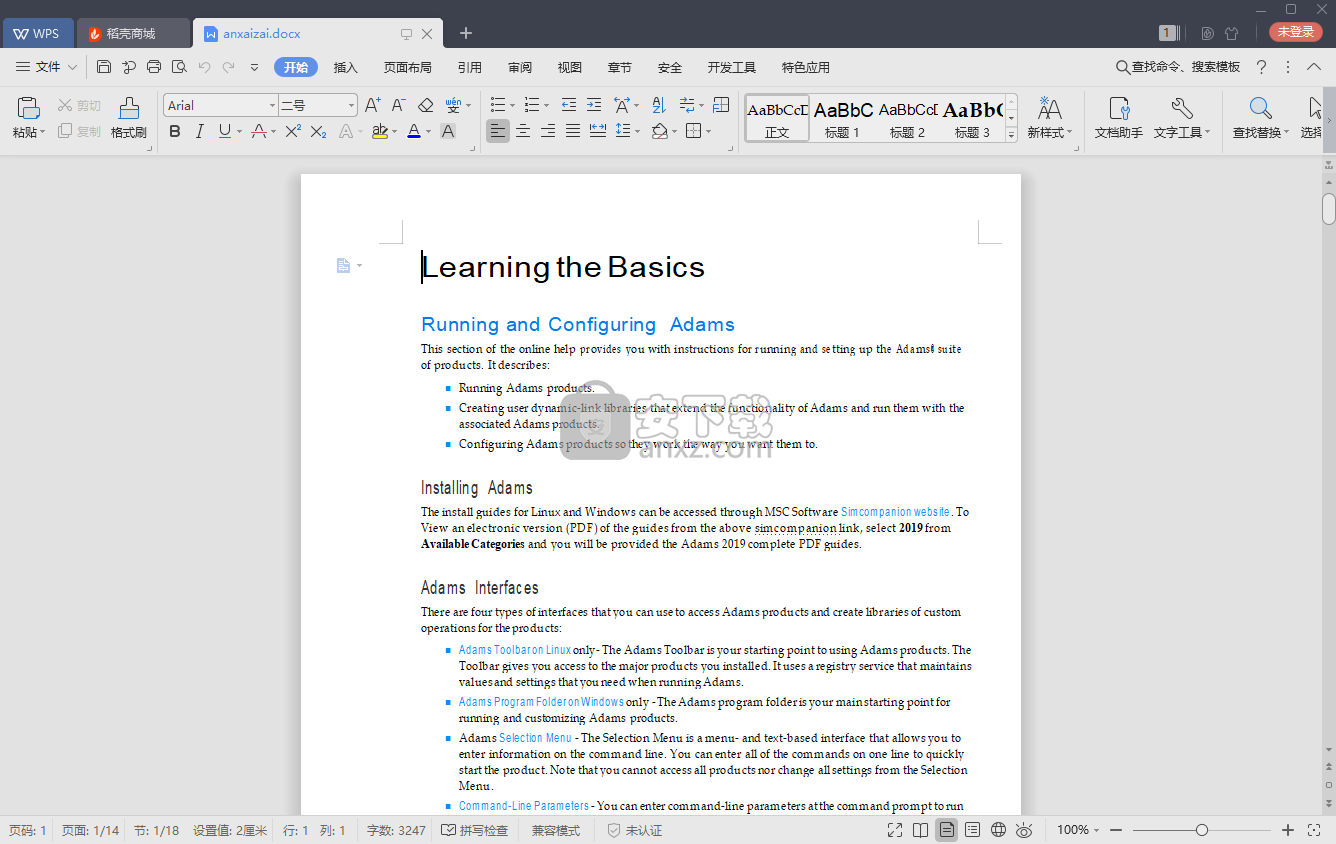Switch to web layout view
This screenshot has height=844, width=1336.
998,830
